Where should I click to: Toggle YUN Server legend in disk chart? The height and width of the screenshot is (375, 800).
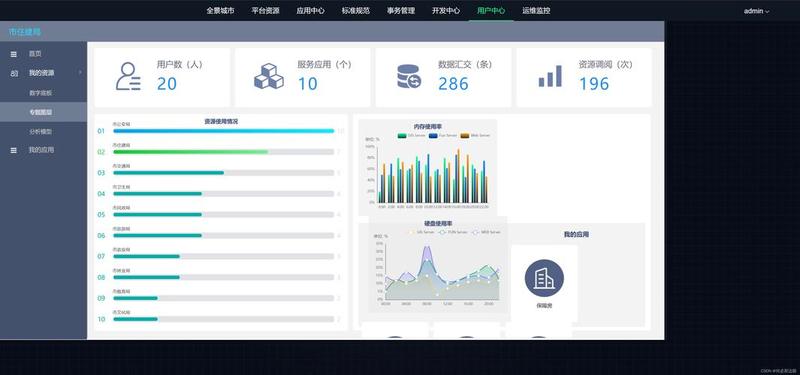click(453, 232)
